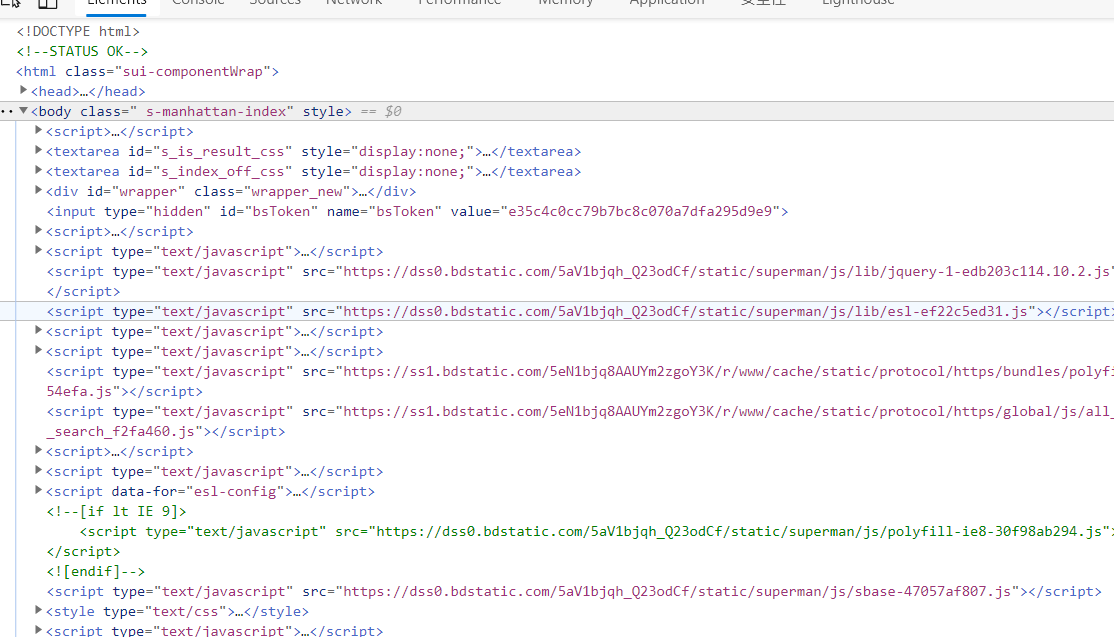Select the <![endif]--> line

tap(96, 571)
